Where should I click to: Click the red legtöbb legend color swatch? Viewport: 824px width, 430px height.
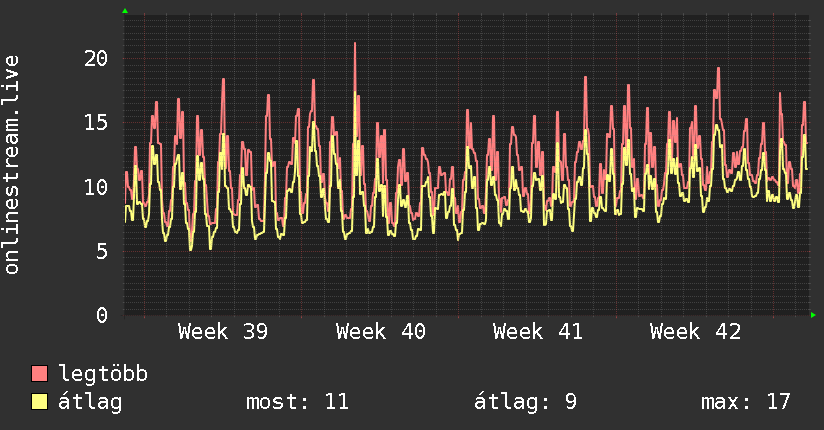pos(39,373)
